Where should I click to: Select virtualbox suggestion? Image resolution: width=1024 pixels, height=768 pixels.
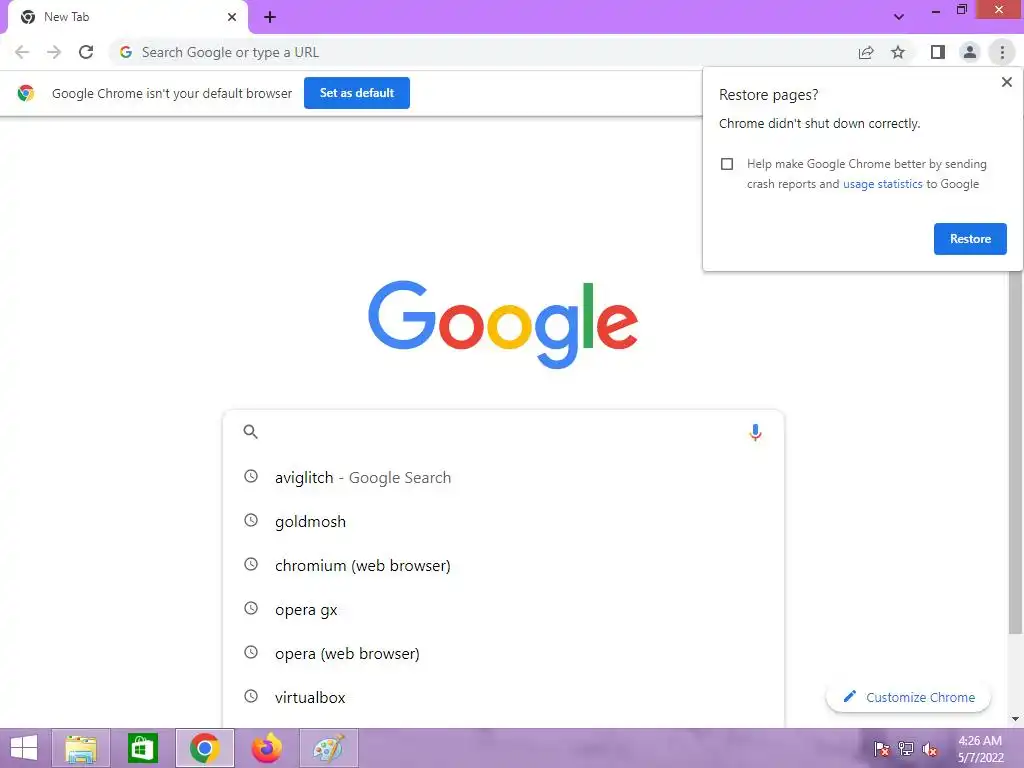tap(503, 697)
